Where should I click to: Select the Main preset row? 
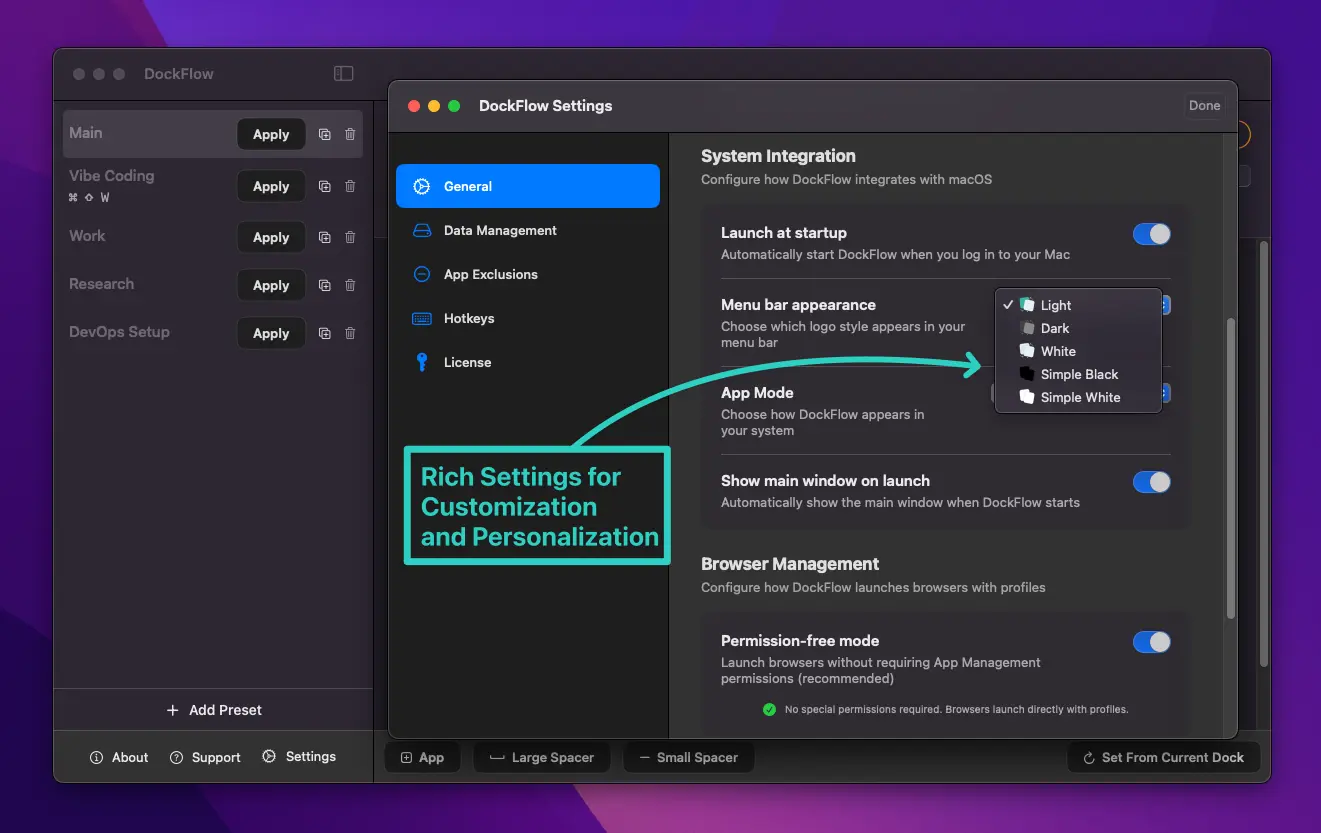[213, 134]
